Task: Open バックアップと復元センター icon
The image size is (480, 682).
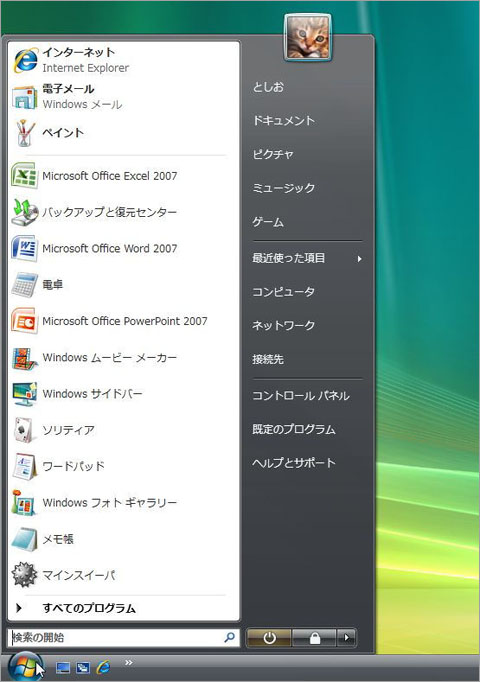Action: (x=25, y=212)
